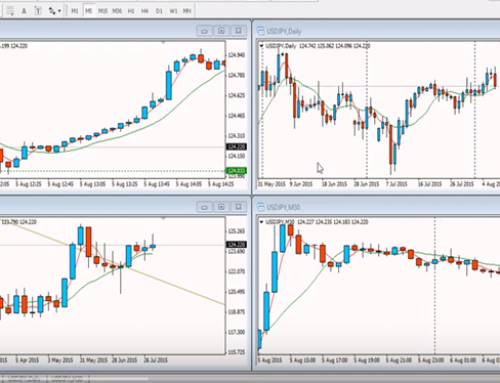The width and height of the screenshot is (500, 383).
Task: Switch to the MN monthly timeframe
Action: [187, 11]
